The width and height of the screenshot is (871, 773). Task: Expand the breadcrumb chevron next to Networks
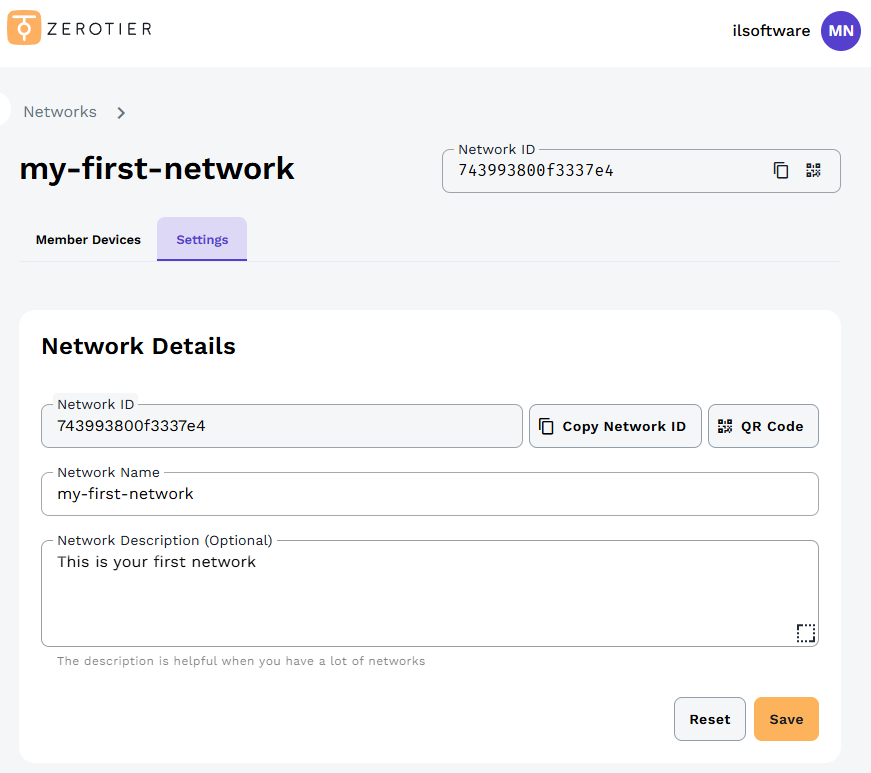tap(120, 112)
